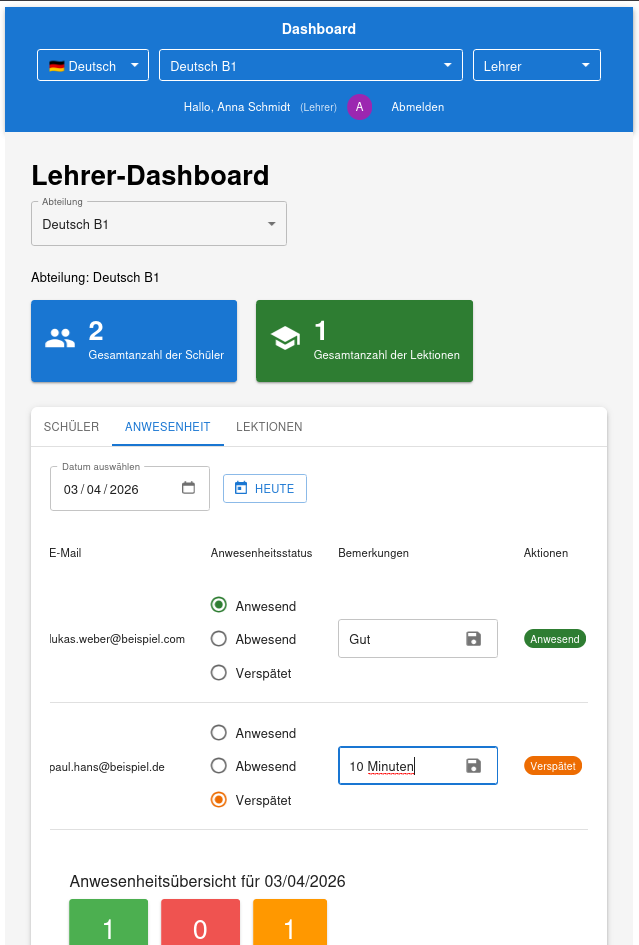Switch to the 'Lektionen' tab

269,427
